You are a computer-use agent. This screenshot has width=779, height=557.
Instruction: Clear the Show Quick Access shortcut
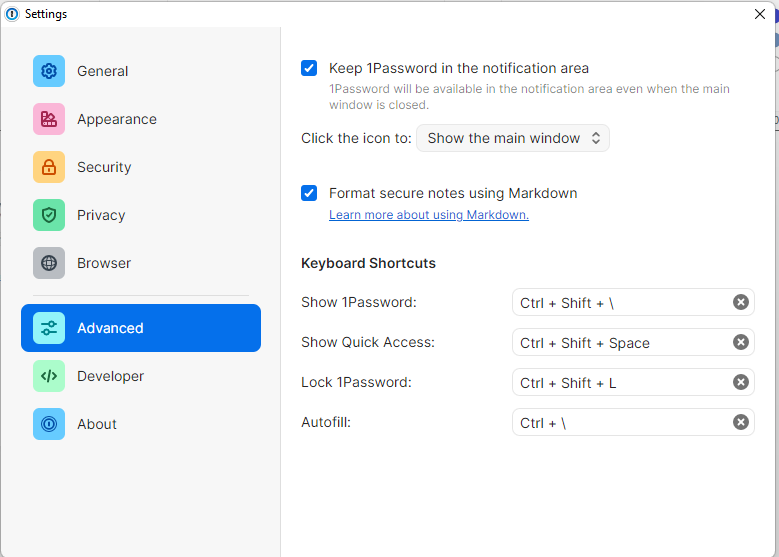point(740,342)
